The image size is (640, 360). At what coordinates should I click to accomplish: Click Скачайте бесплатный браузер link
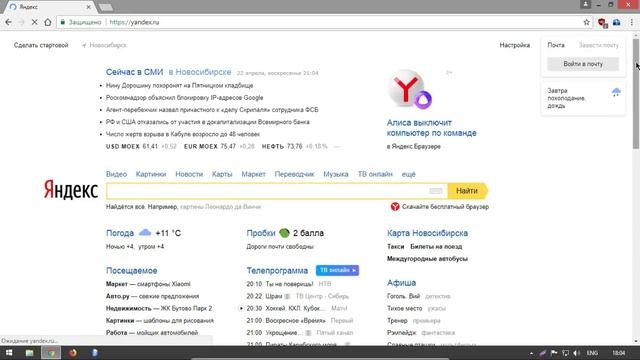coord(445,207)
